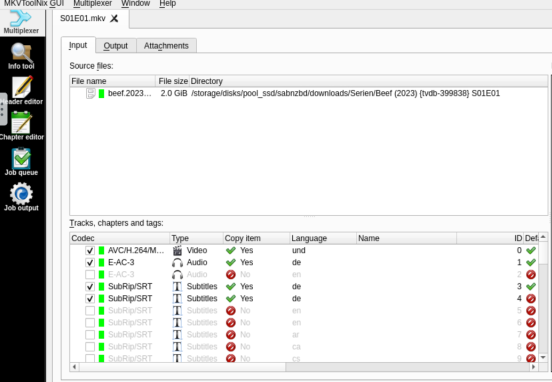
Task: Click the green default checkmark for track ID 3
Action: [531, 286]
